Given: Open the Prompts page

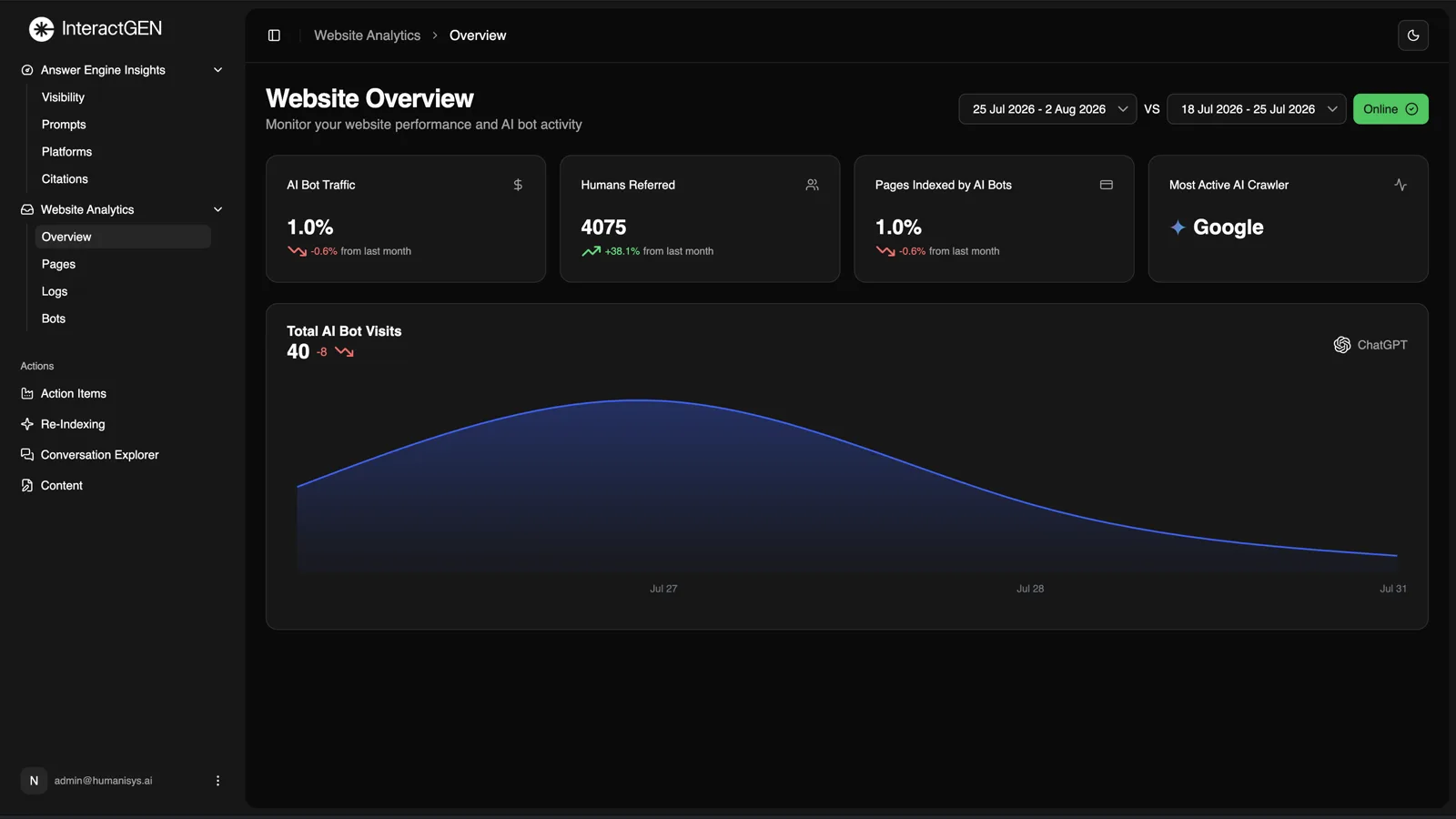Looking at the screenshot, I should (64, 125).
